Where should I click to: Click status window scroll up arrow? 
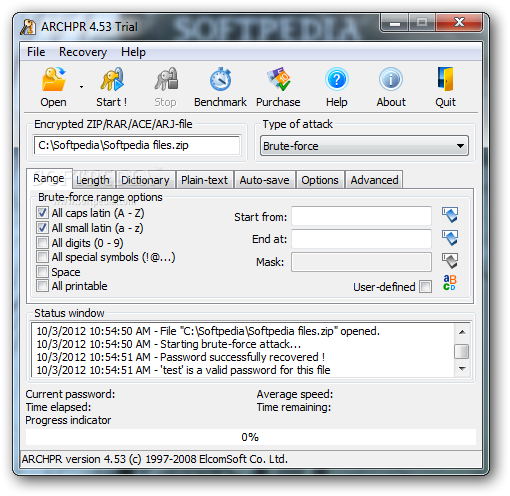coord(462,332)
